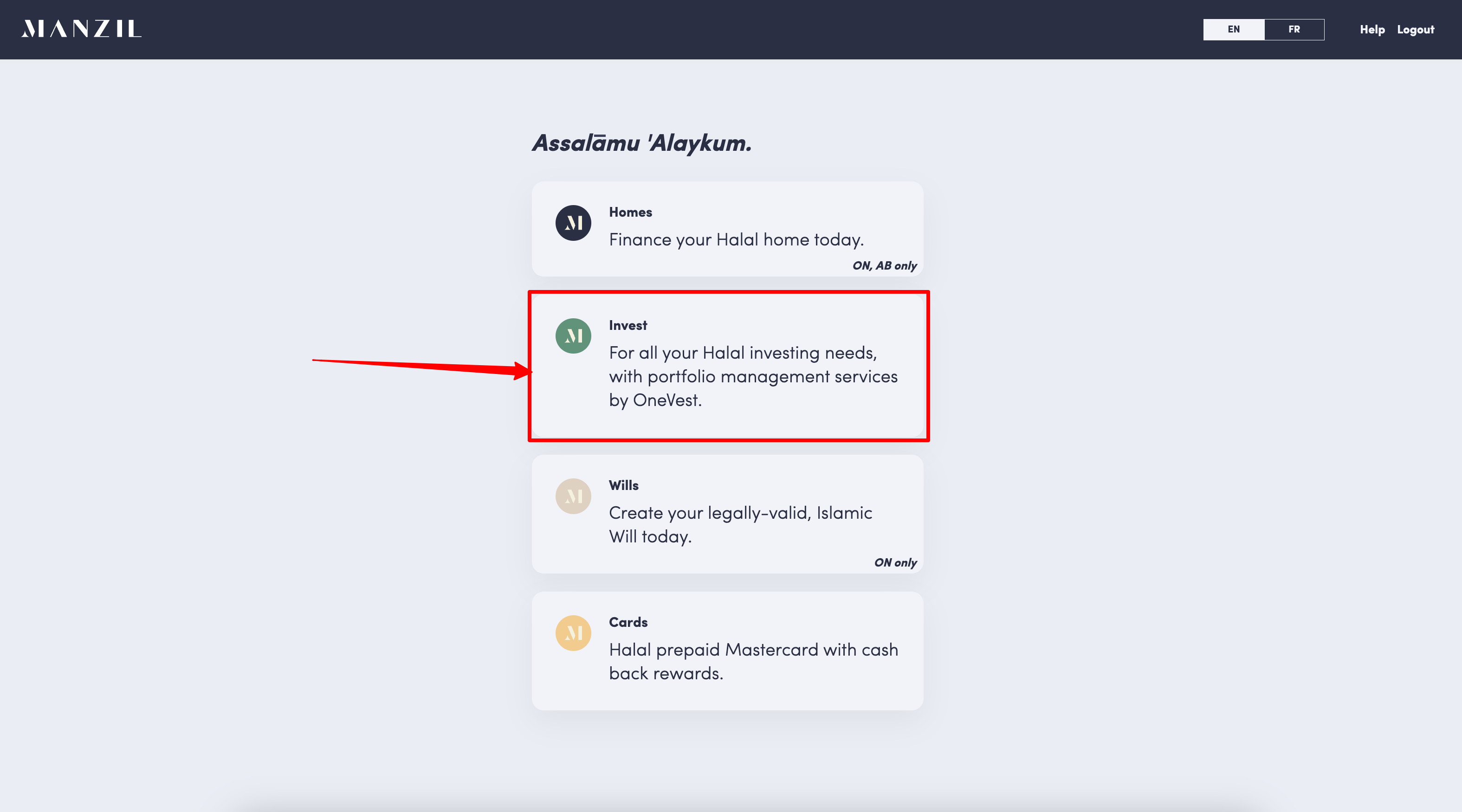Click the "ON, AB only" label

click(x=884, y=265)
